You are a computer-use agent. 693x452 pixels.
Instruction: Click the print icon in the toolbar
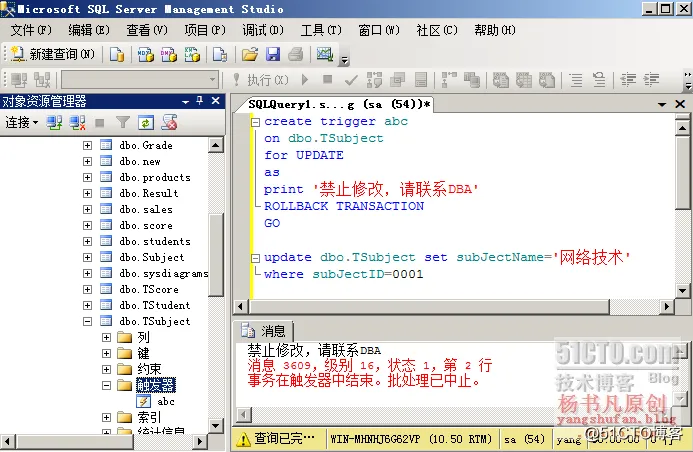click(x=296, y=54)
